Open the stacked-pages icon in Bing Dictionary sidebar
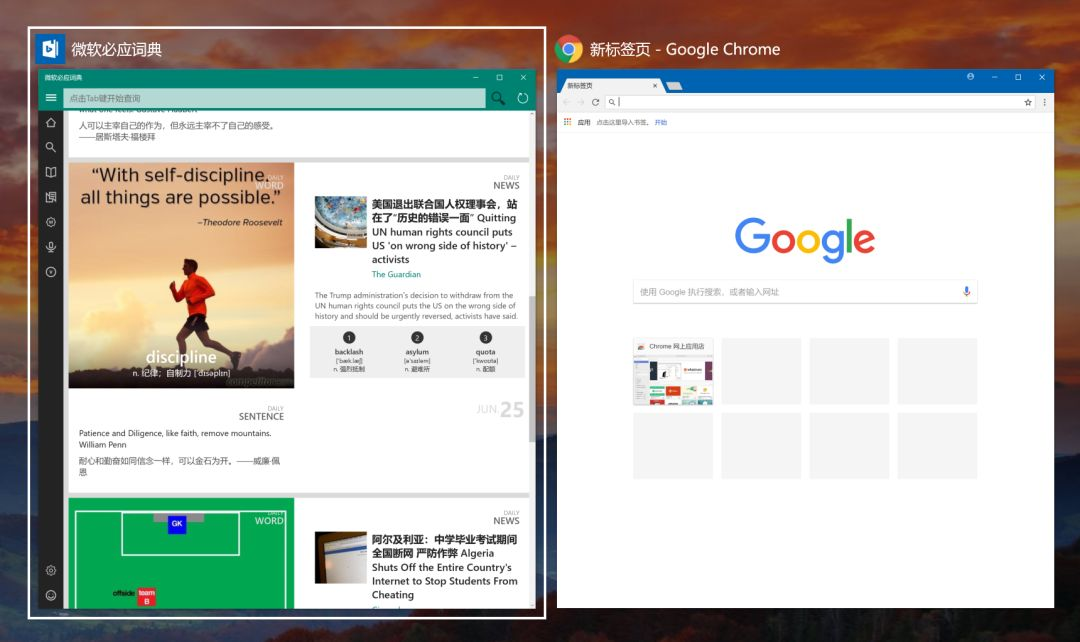The image size is (1080, 642). point(51,197)
